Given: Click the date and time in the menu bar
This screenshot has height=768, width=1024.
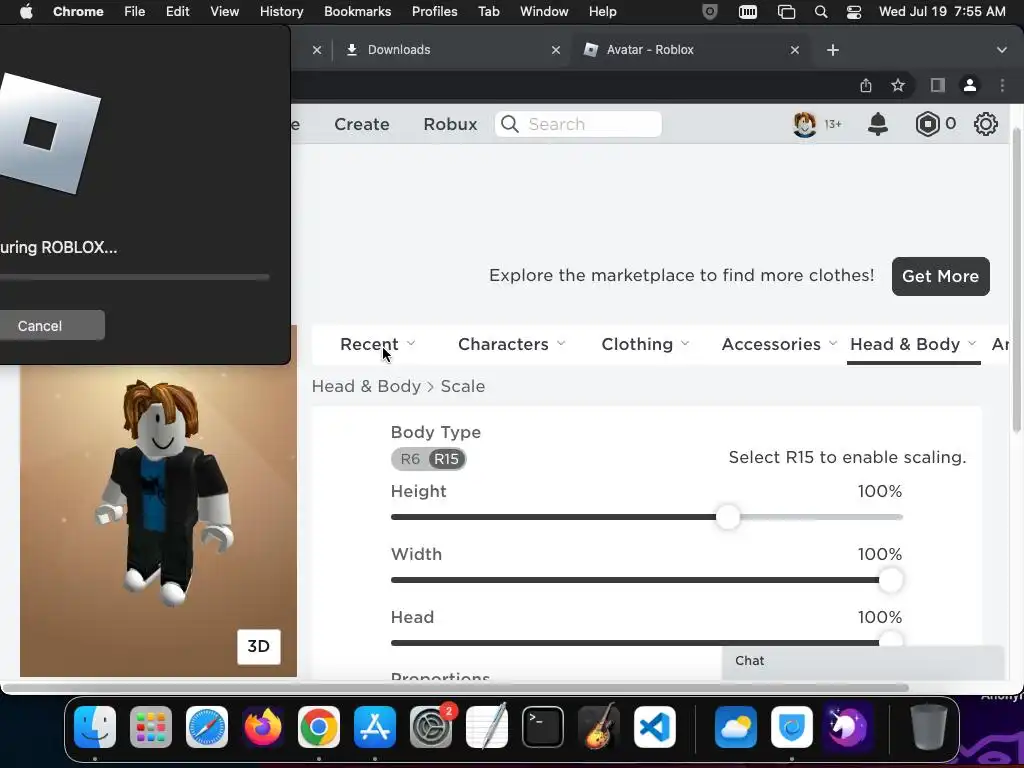Looking at the screenshot, I should [x=942, y=11].
